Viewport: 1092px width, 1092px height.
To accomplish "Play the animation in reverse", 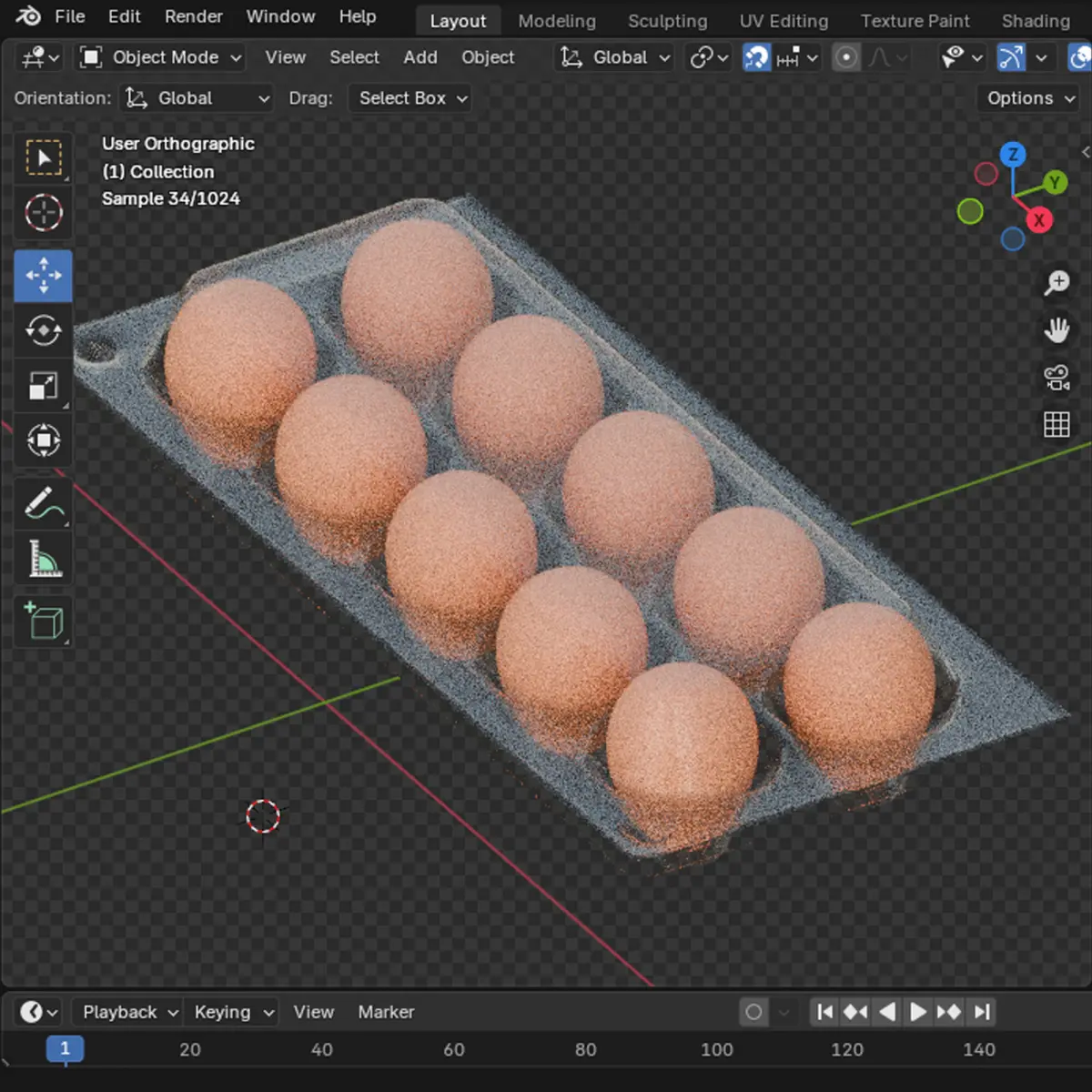I will (887, 1012).
